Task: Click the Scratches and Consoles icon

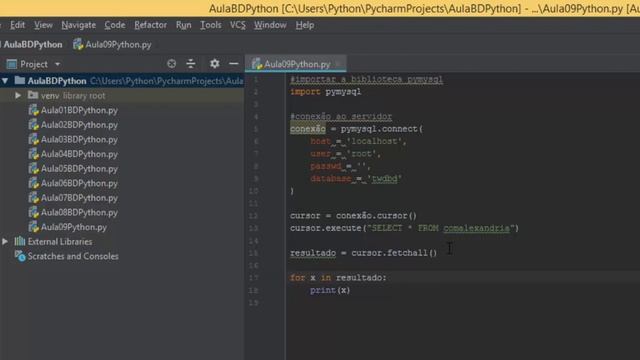Action: (20, 256)
